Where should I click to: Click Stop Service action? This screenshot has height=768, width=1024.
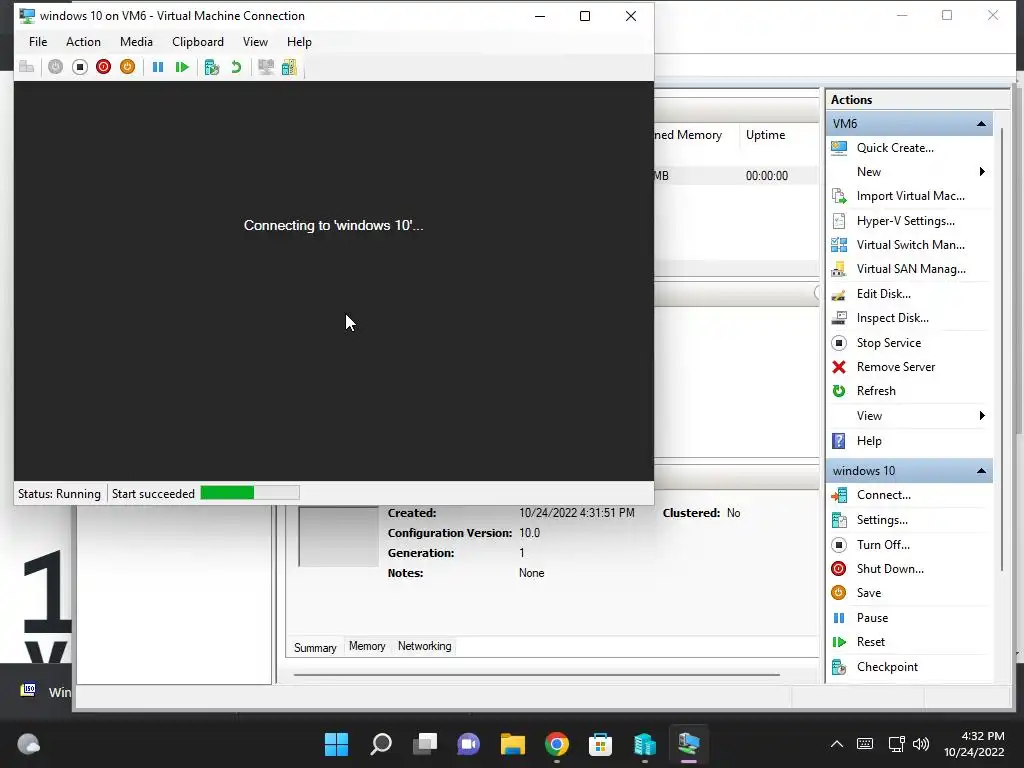(889, 343)
